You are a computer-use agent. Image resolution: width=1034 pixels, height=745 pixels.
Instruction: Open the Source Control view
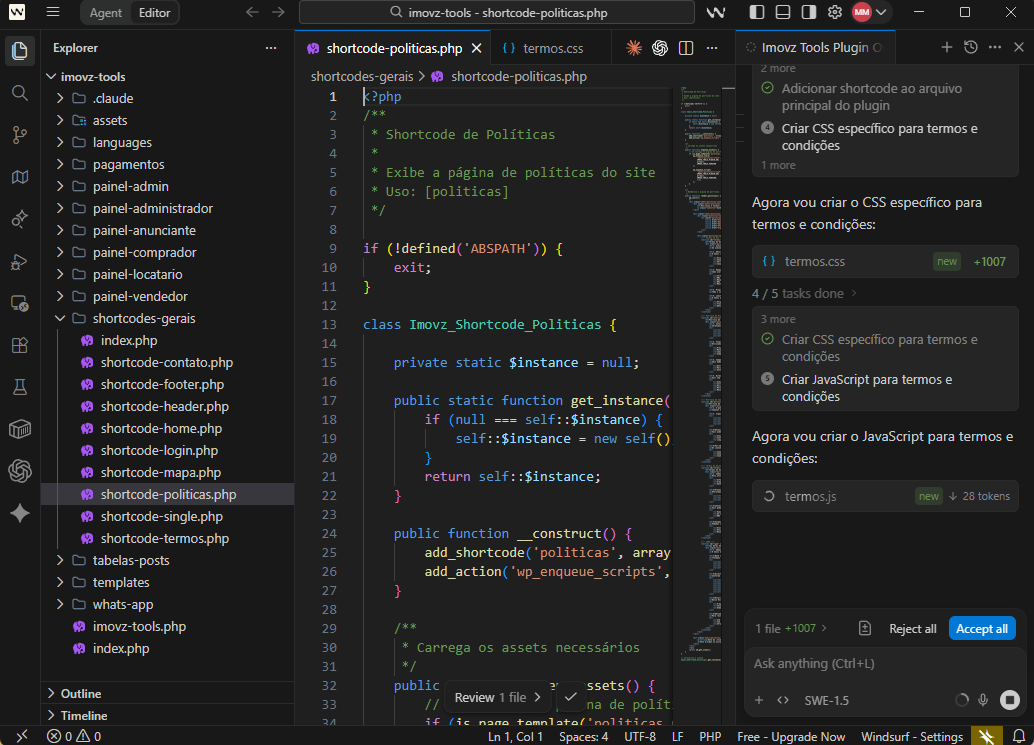click(x=20, y=135)
